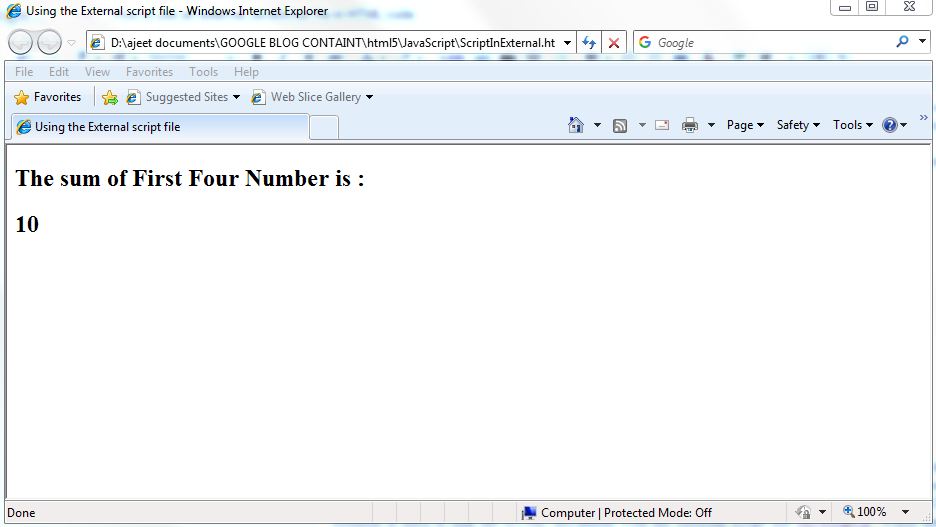The width and height of the screenshot is (936, 527).
Task: Open the Edit menu
Action: tap(58, 72)
